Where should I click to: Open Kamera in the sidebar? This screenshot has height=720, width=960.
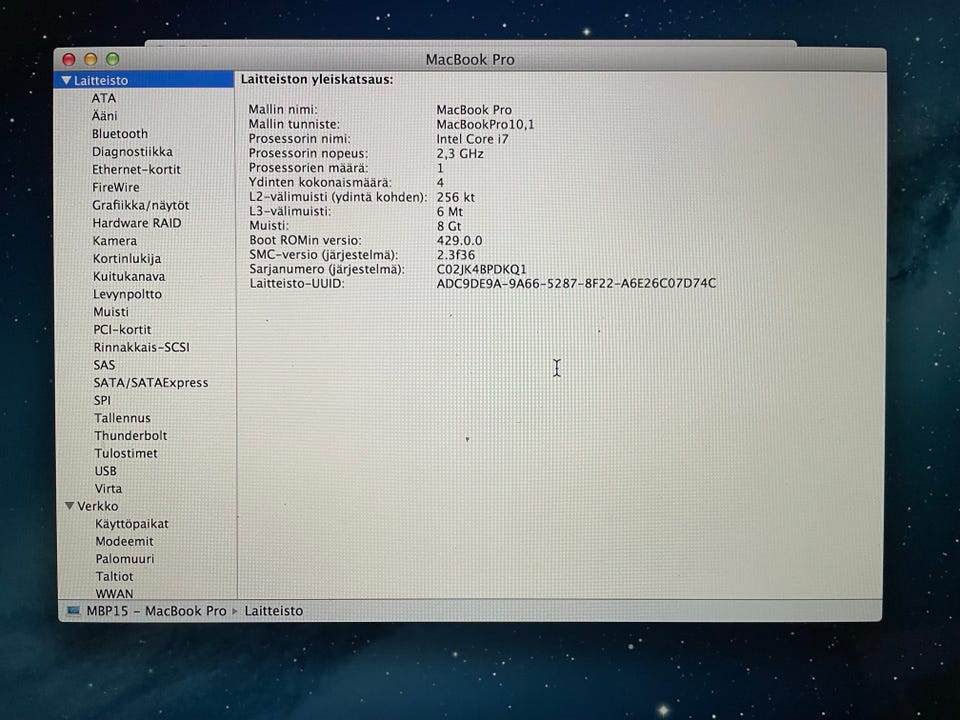click(114, 241)
